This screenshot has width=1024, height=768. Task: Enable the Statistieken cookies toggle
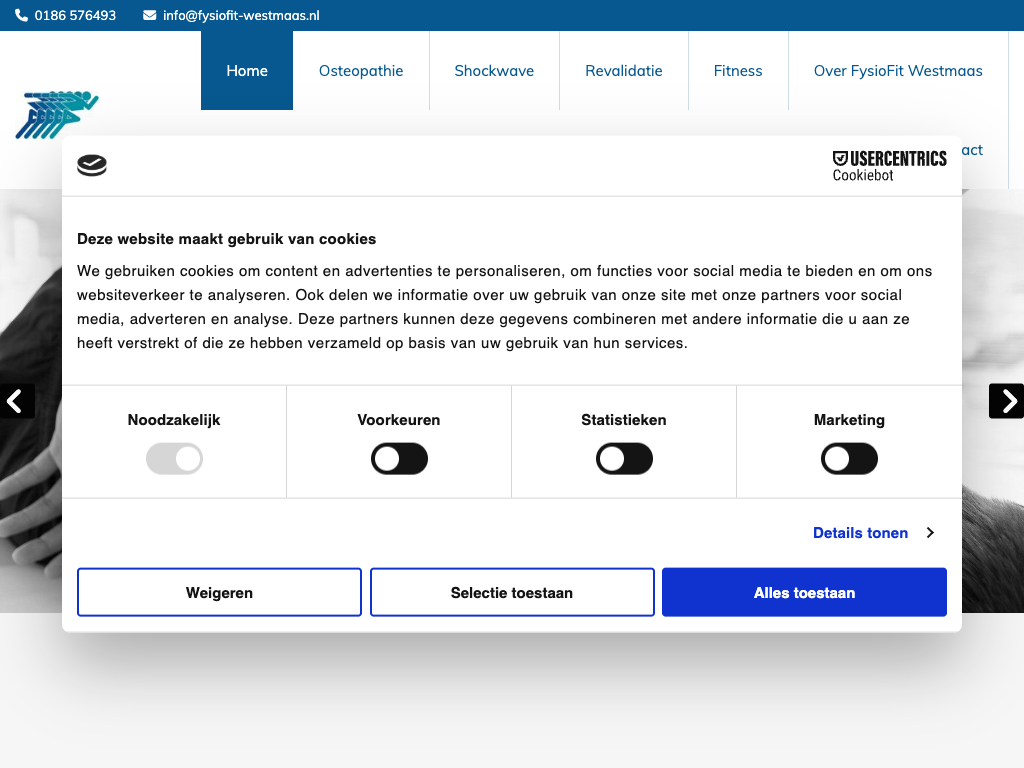click(624, 460)
